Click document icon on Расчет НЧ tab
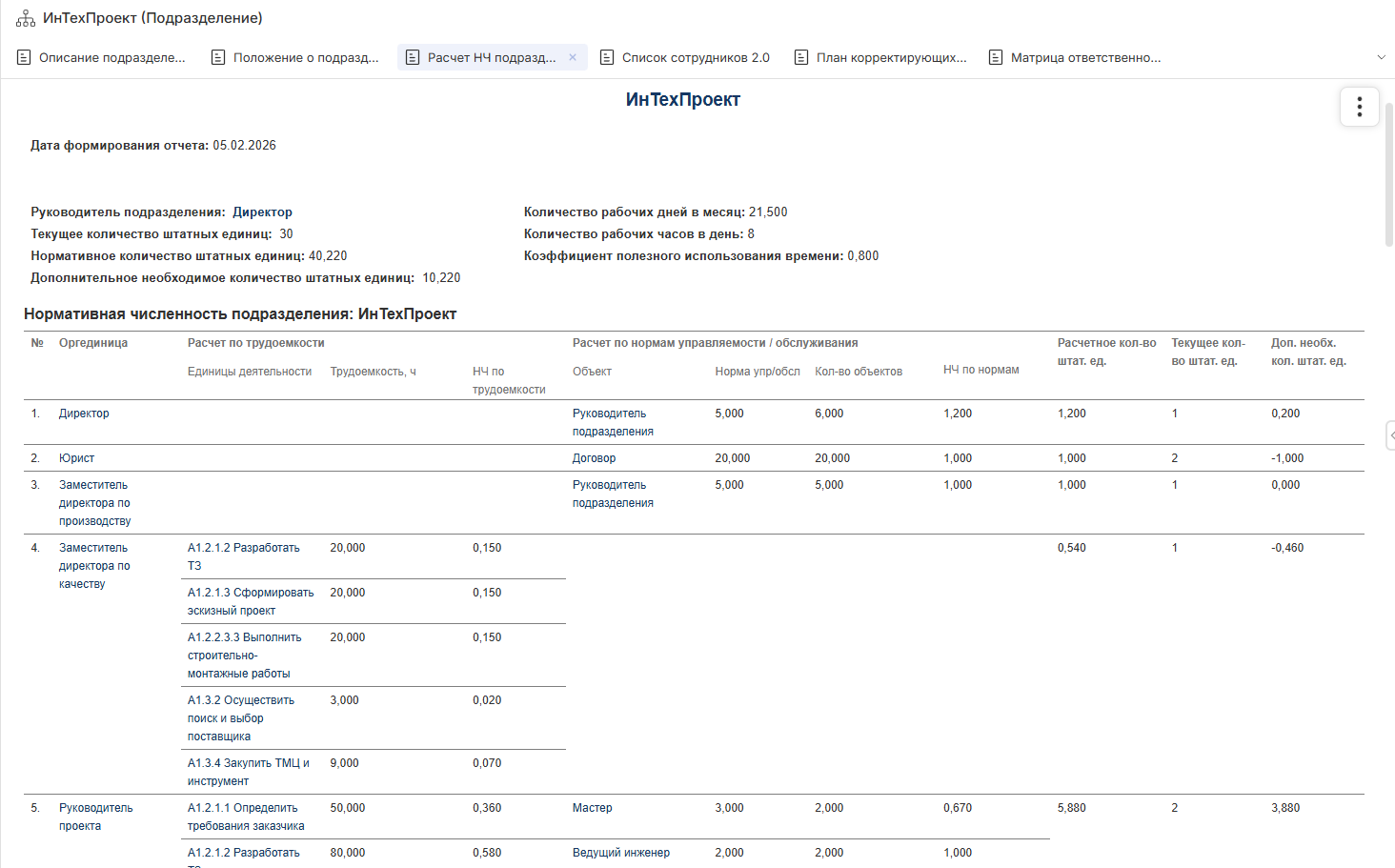The height and width of the screenshot is (868, 1395). 413,58
